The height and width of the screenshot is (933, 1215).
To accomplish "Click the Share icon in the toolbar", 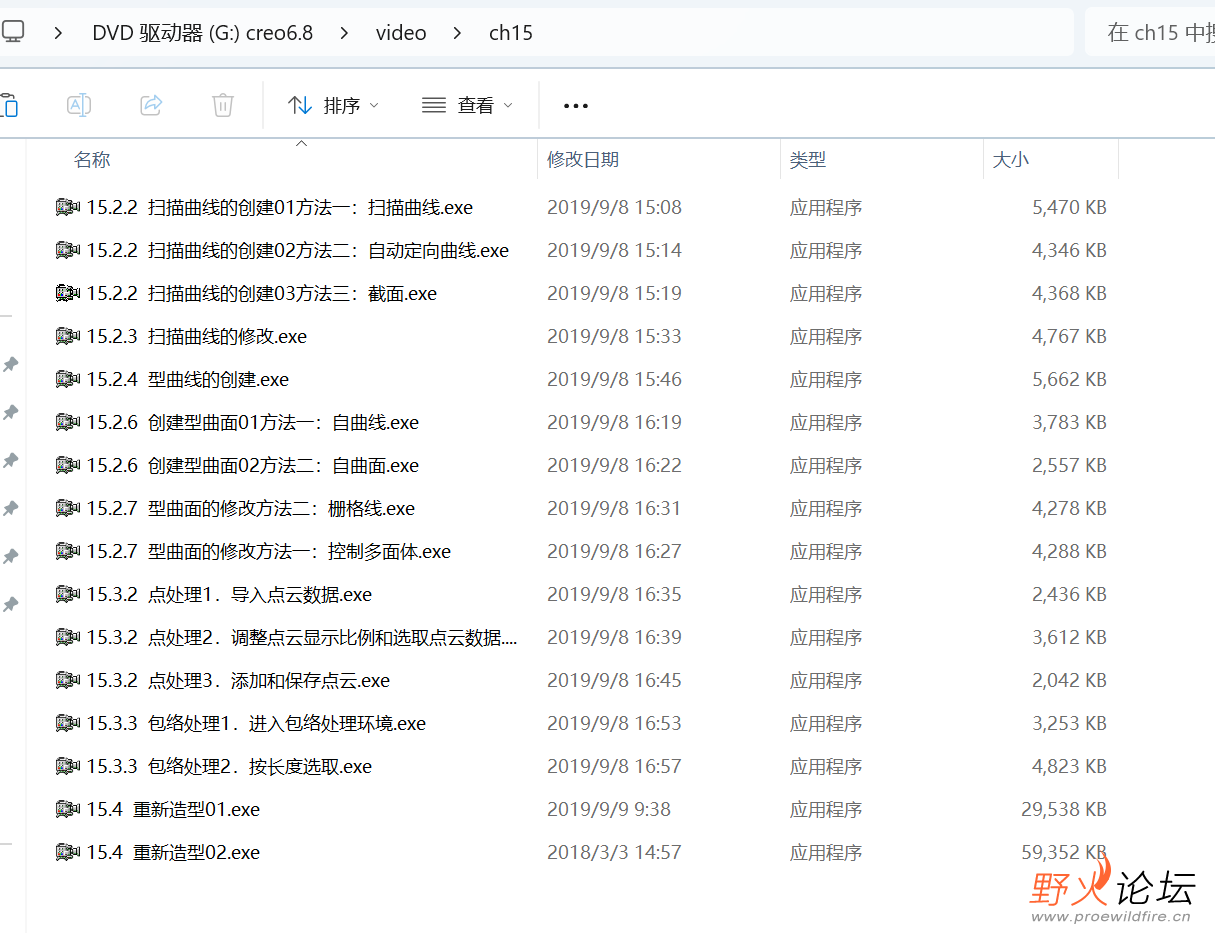I will pos(151,105).
